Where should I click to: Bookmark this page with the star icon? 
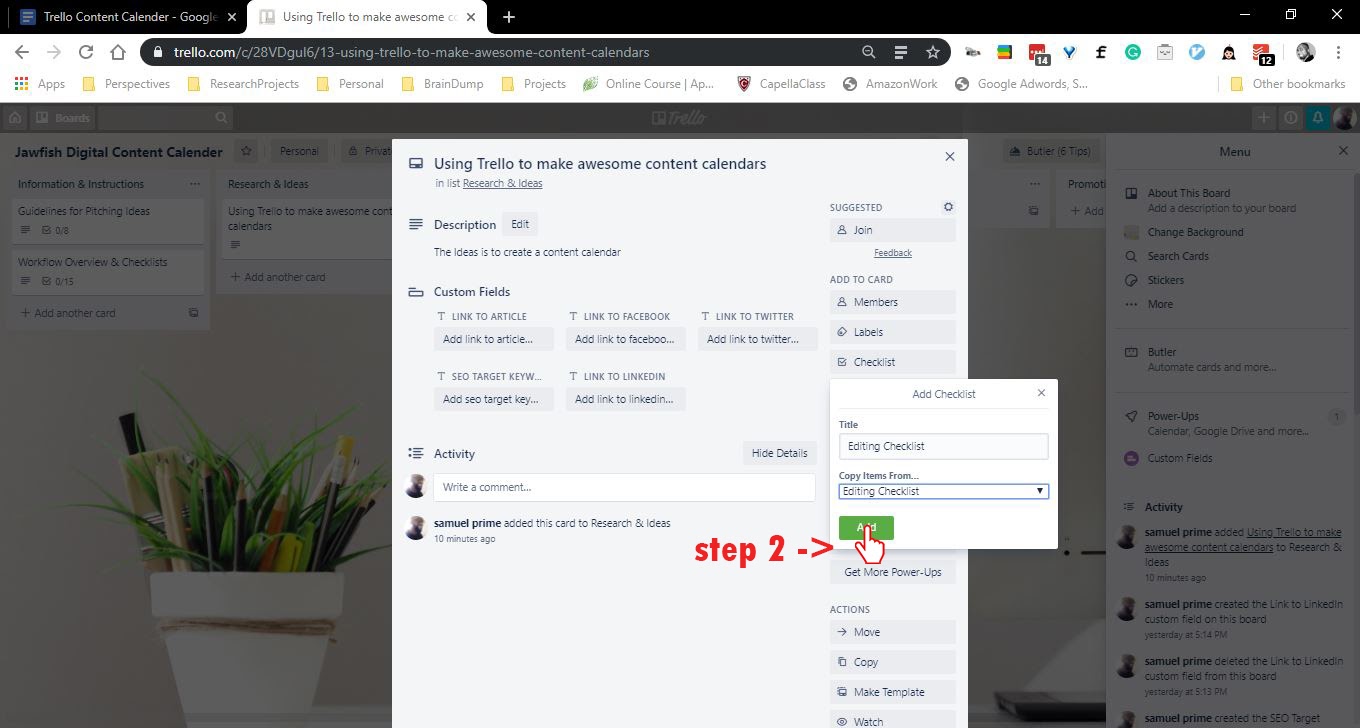(933, 52)
